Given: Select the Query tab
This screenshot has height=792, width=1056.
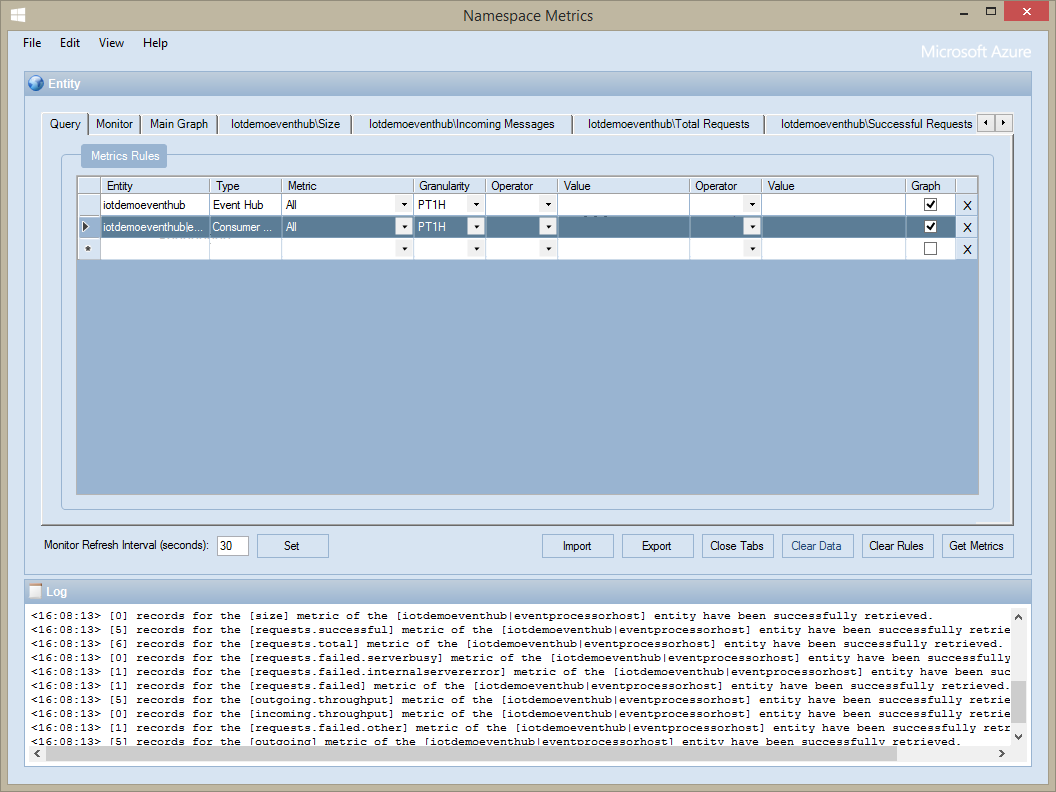Looking at the screenshot, I should point(65,124).
